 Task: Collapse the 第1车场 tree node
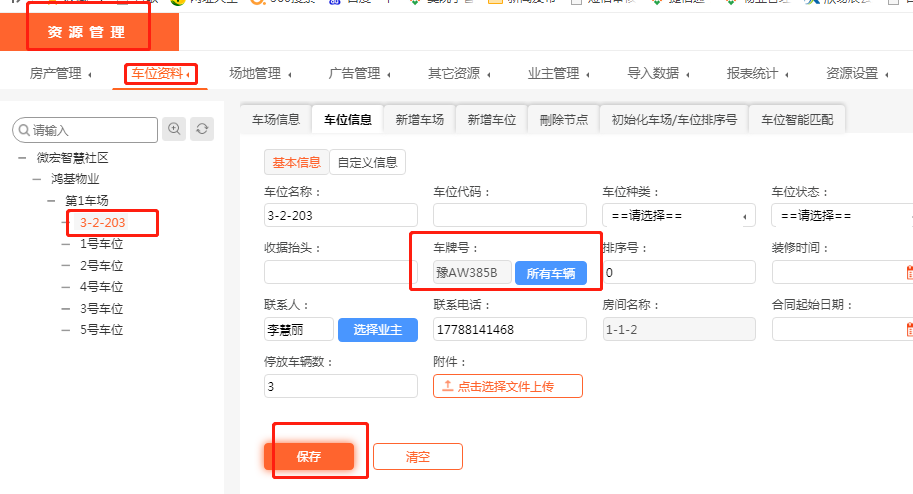[x=51, y=201]
